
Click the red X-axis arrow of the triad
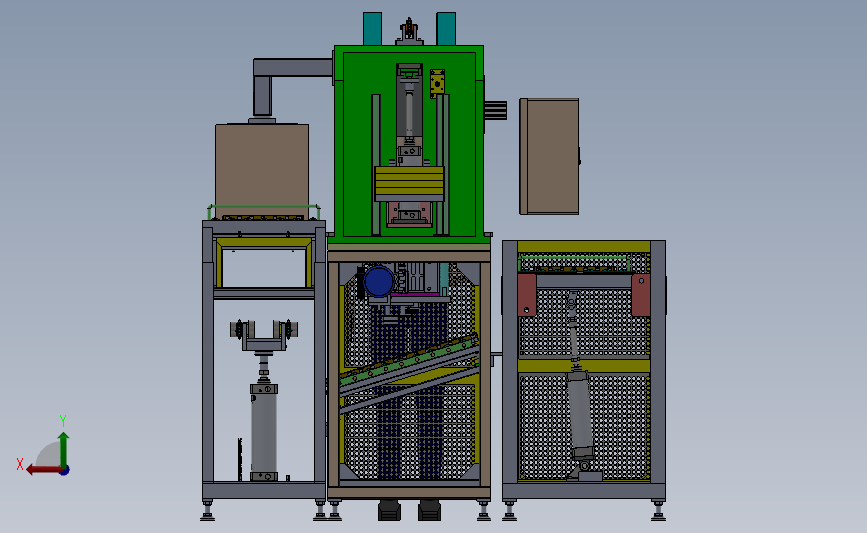(43, 470)
